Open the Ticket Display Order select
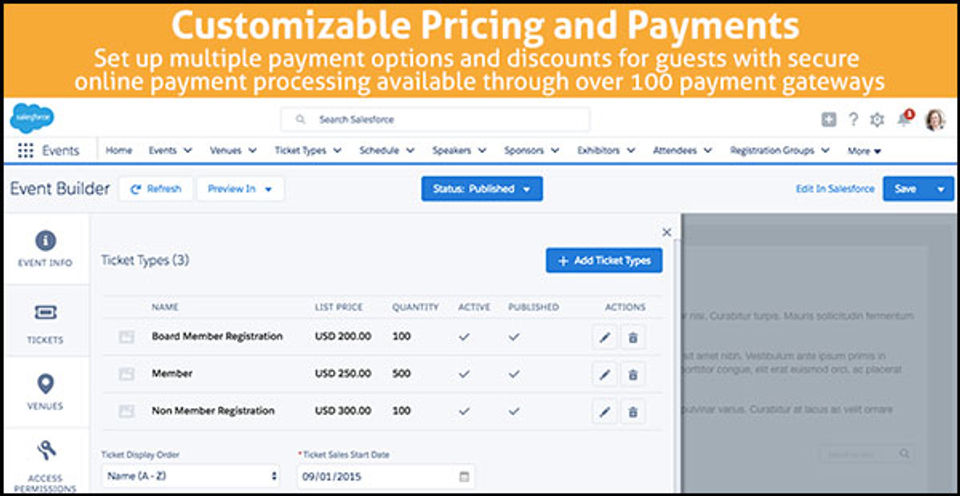The image size is (960, 496). pos(190,476)
